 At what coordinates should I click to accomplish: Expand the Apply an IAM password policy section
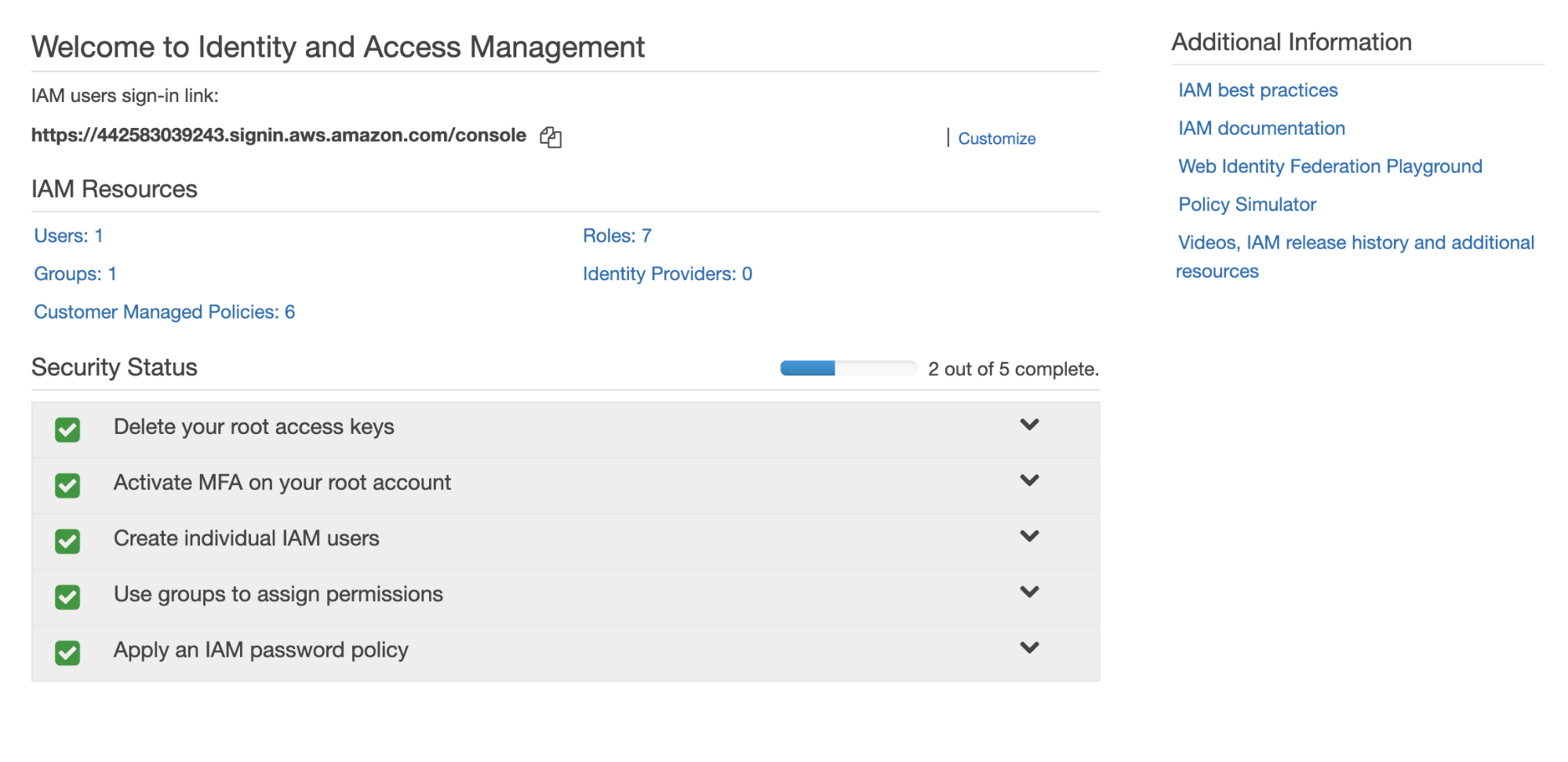[1030, 648]
